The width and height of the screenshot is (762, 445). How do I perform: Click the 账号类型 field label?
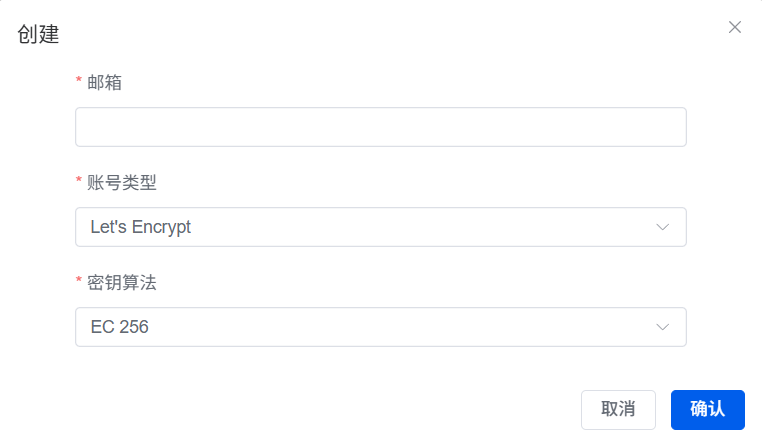(122, 182)
